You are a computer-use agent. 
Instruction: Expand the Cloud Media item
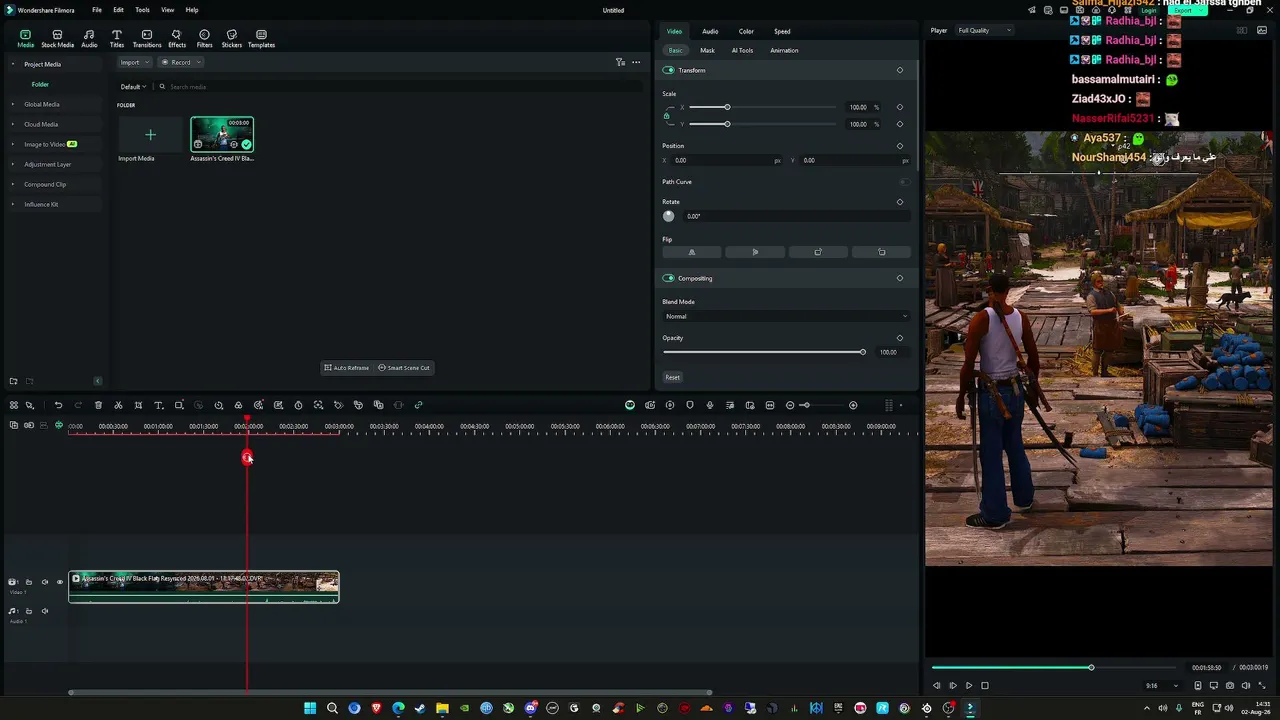click(x=13, y=124)
